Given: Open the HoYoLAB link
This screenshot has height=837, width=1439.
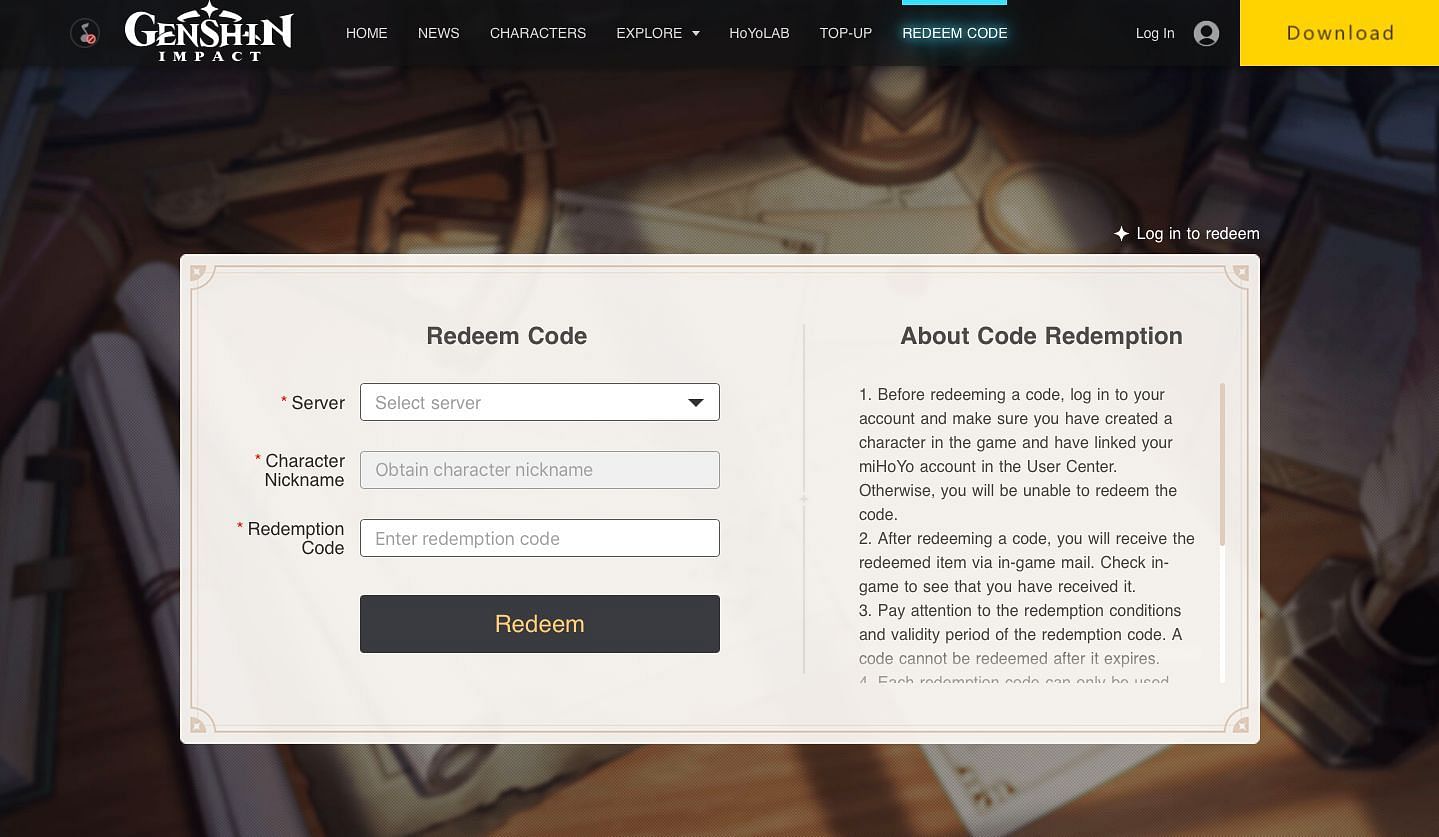Looking at the screenshot, I should pyautogui.click(x=759, y=33).
